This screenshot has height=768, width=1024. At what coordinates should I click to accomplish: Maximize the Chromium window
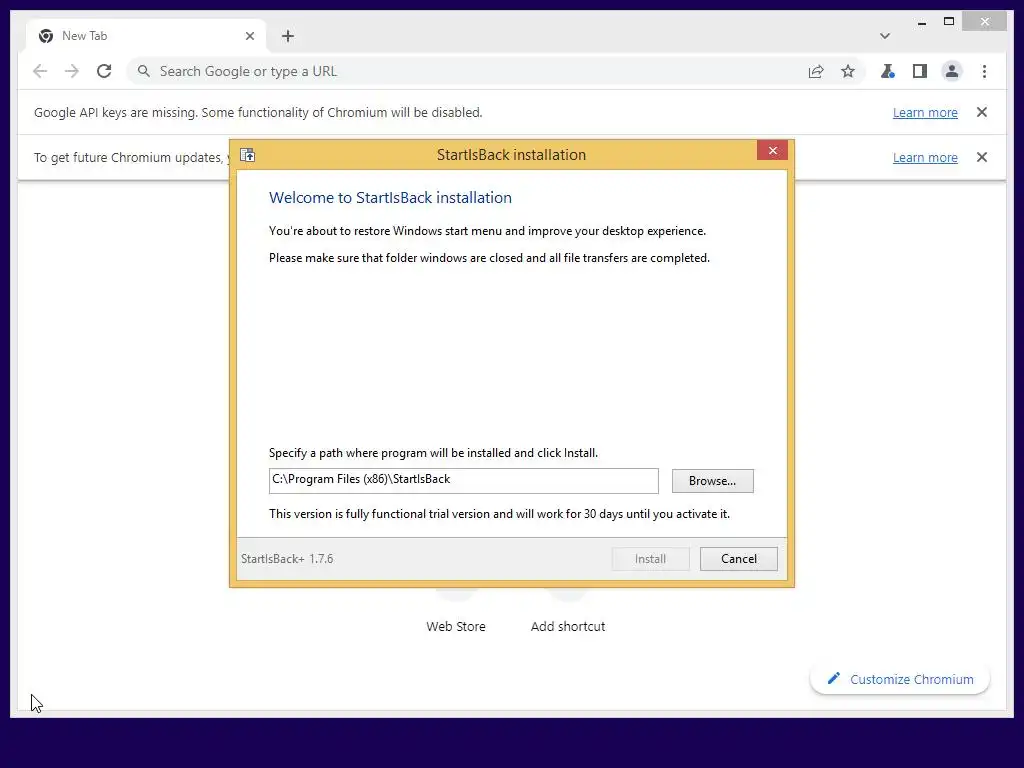(949, 22)
